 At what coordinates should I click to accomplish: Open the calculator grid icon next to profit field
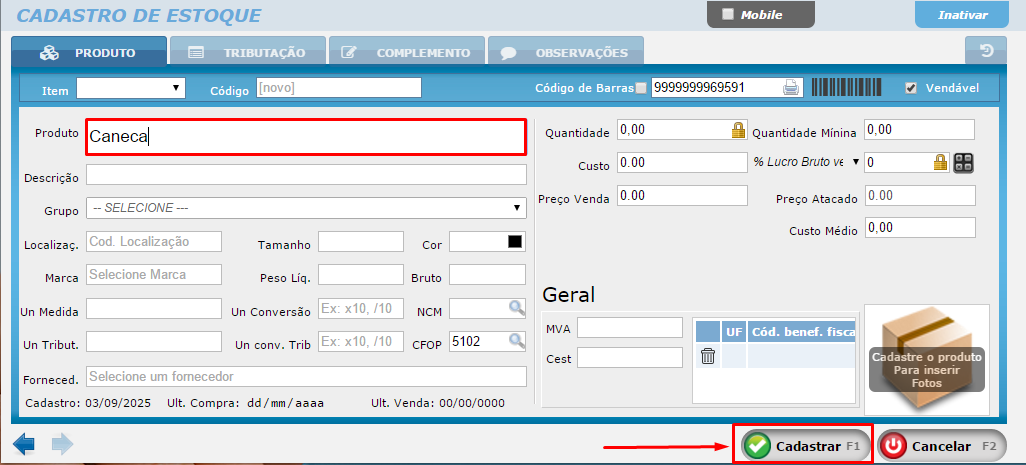coord(964,162)
